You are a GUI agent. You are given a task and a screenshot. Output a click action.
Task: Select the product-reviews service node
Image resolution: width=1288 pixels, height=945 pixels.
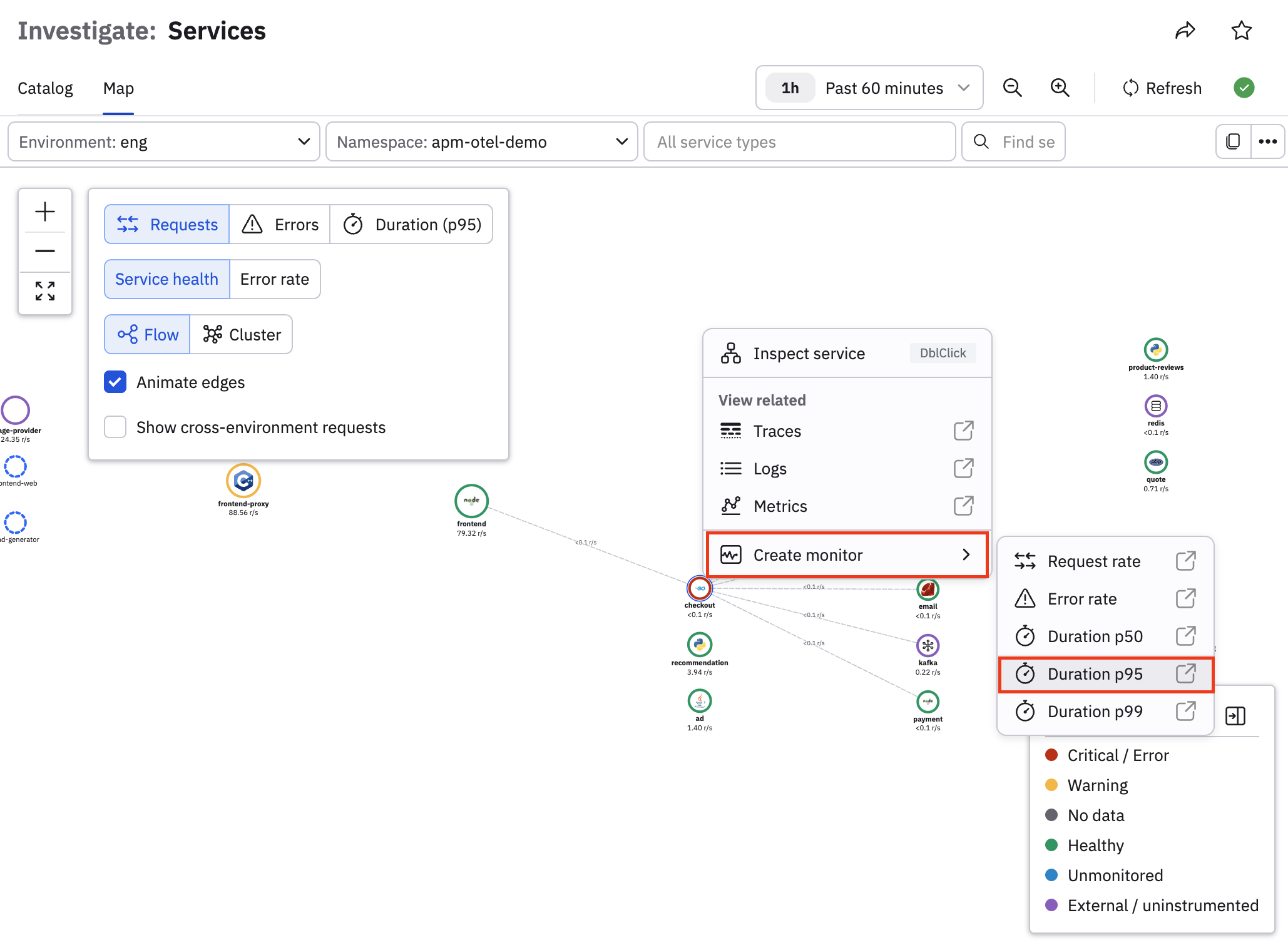tap(1156, 350)
